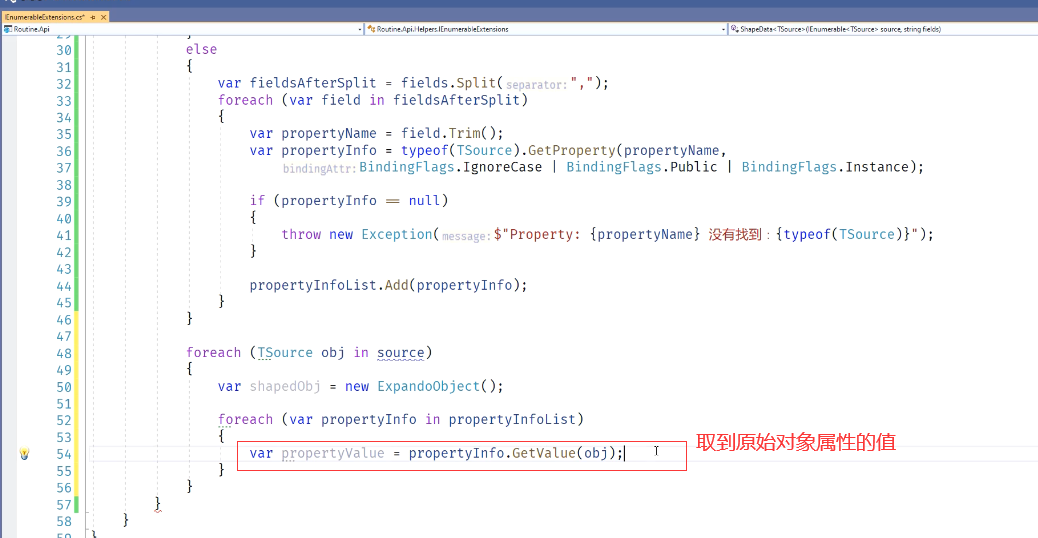Click the Public flag on line 37
1038x538 pixels.
693,167
